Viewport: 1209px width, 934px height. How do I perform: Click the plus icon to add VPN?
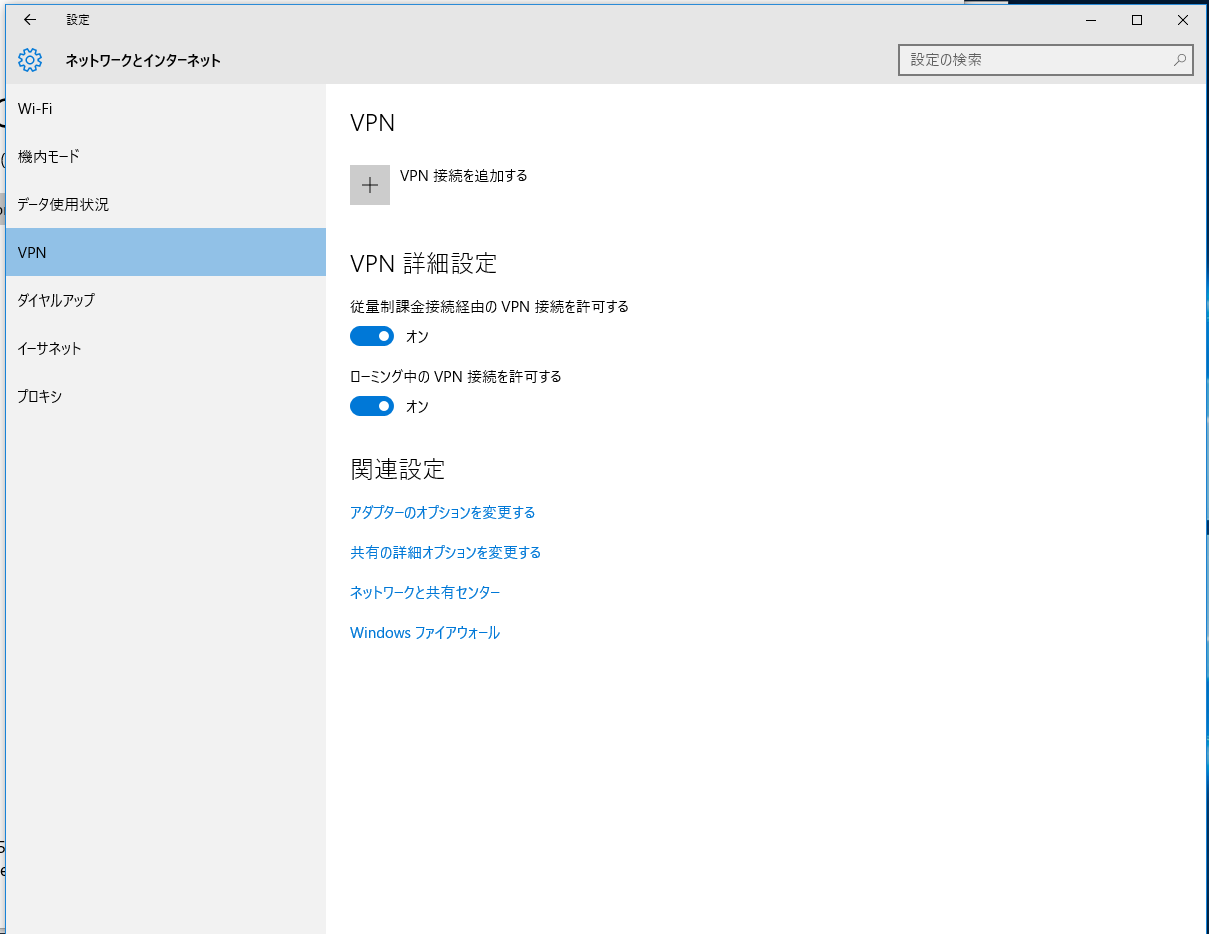pos(370,185)
